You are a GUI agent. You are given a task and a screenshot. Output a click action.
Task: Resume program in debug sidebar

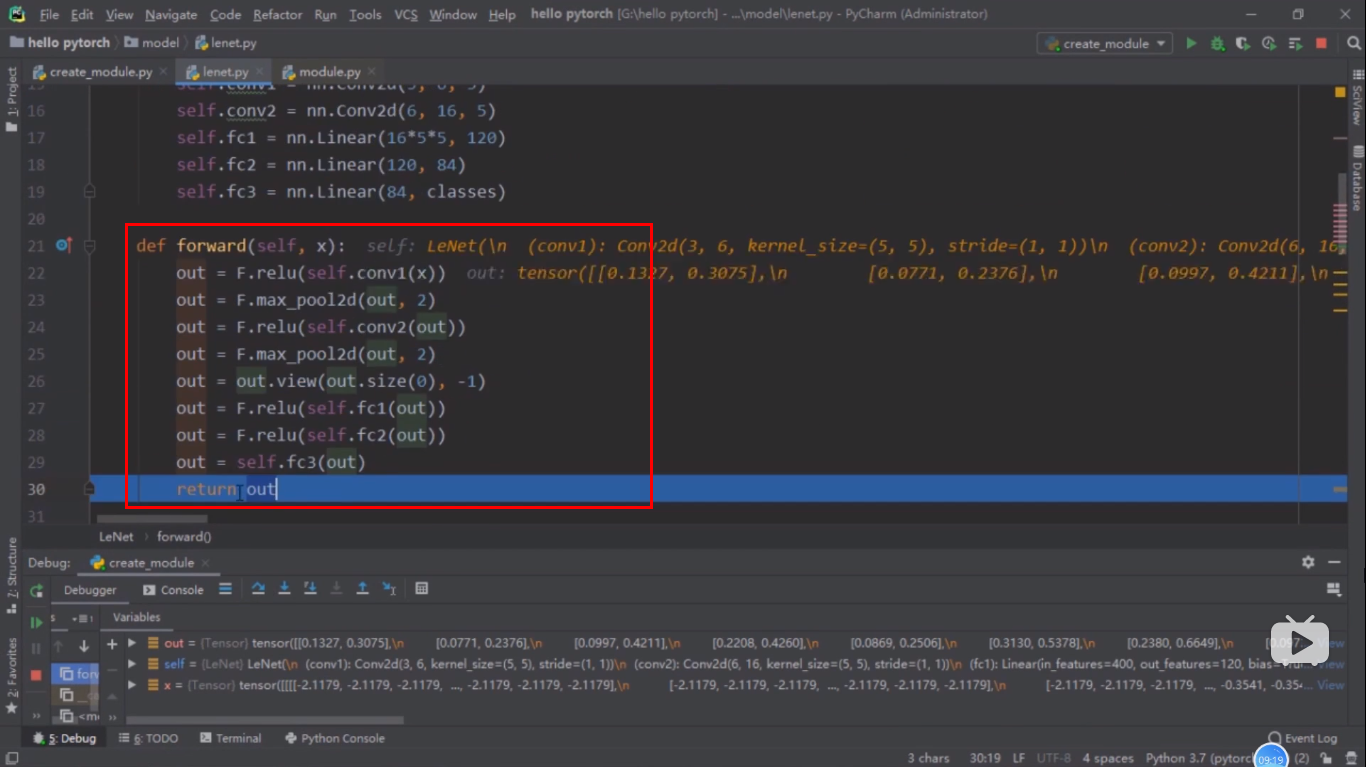[36, 622]
